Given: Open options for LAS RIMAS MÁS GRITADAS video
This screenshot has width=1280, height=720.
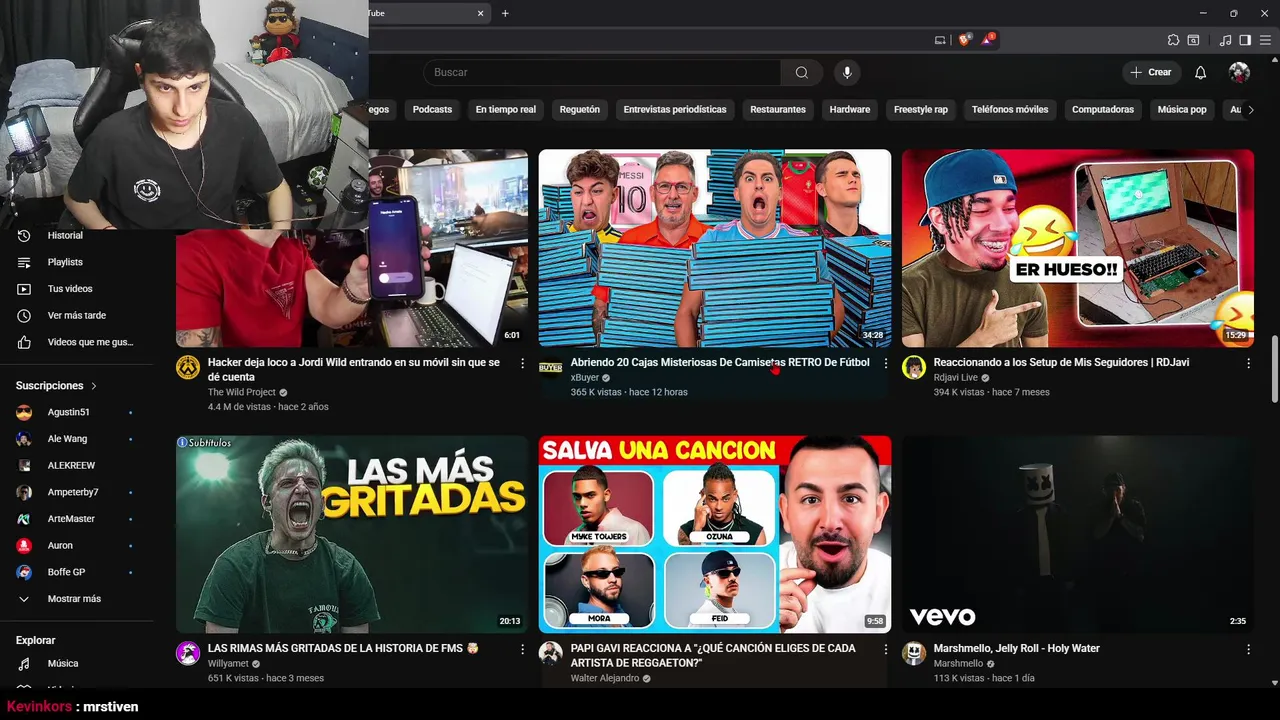Looking at the screenshot, I should point(522,649).
